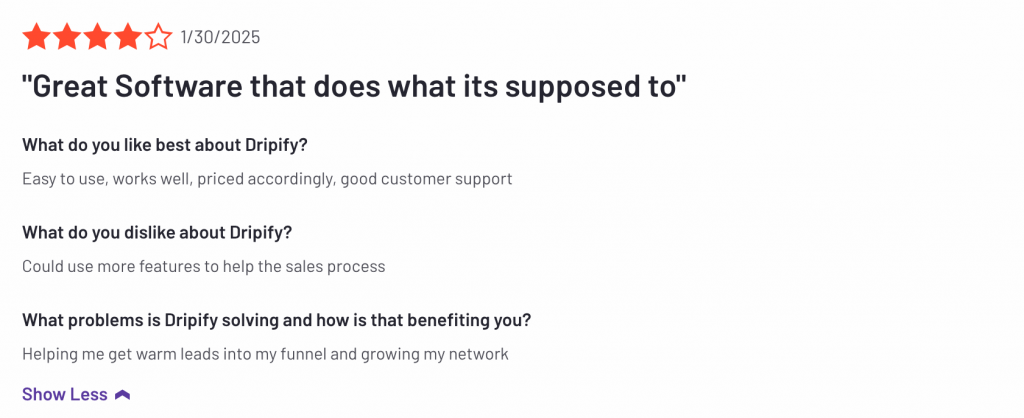Screen dimensions: 1024x418
Task: Click the first filled star rating
Action: pyautogui.click(x=36, y=37)
